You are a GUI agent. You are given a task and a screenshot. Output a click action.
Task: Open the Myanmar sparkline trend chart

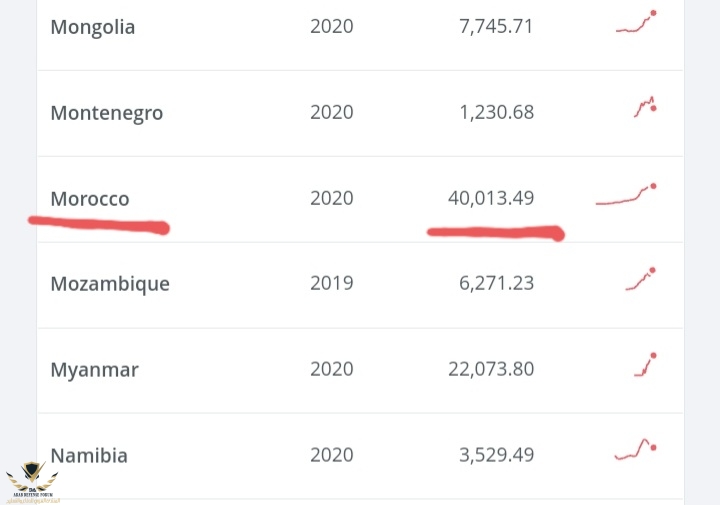coord(645,366)
